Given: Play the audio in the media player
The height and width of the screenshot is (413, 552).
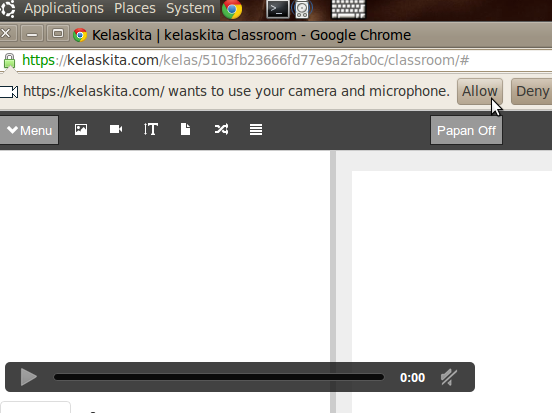Looking at the screenshot, I should click(28, 377).
